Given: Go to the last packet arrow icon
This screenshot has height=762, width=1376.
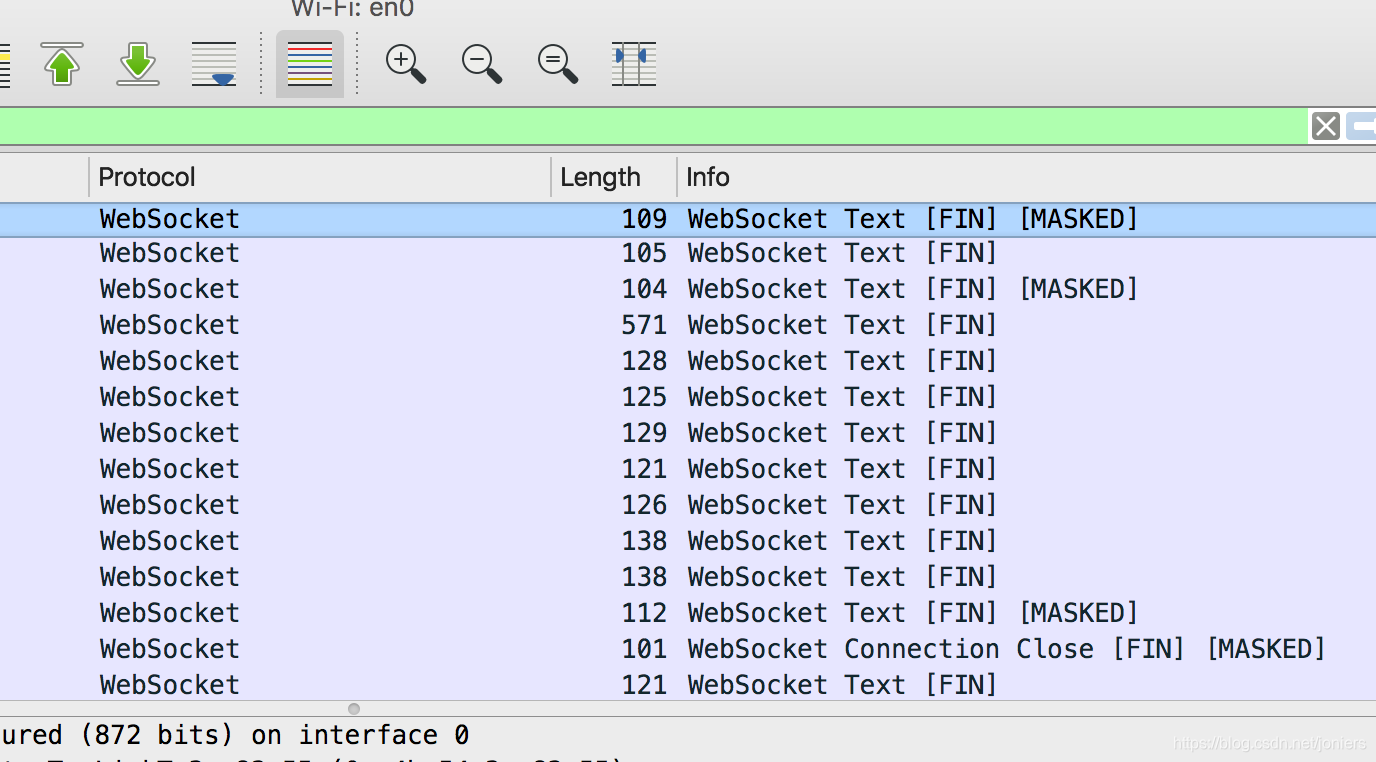Looking at the screenshot, I should point(138,64).
